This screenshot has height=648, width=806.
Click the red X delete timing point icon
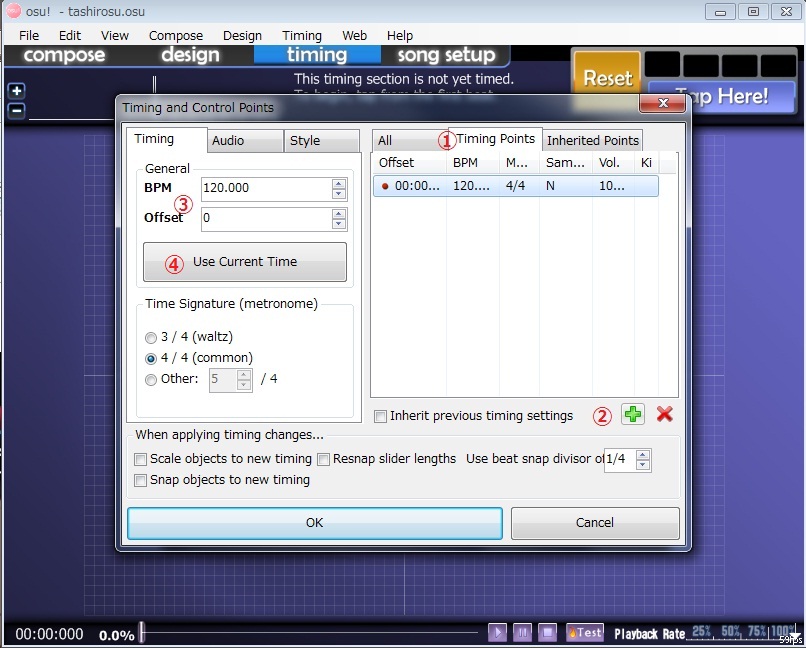click(x=664, y=414)
